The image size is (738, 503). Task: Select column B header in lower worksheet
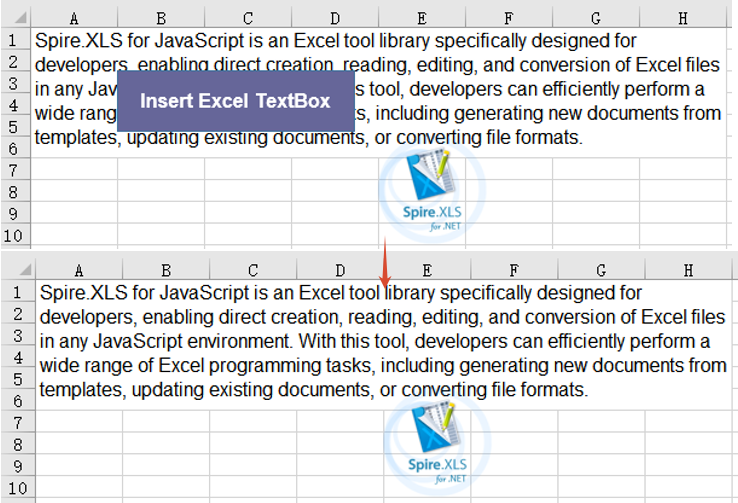tap(166, 271)
